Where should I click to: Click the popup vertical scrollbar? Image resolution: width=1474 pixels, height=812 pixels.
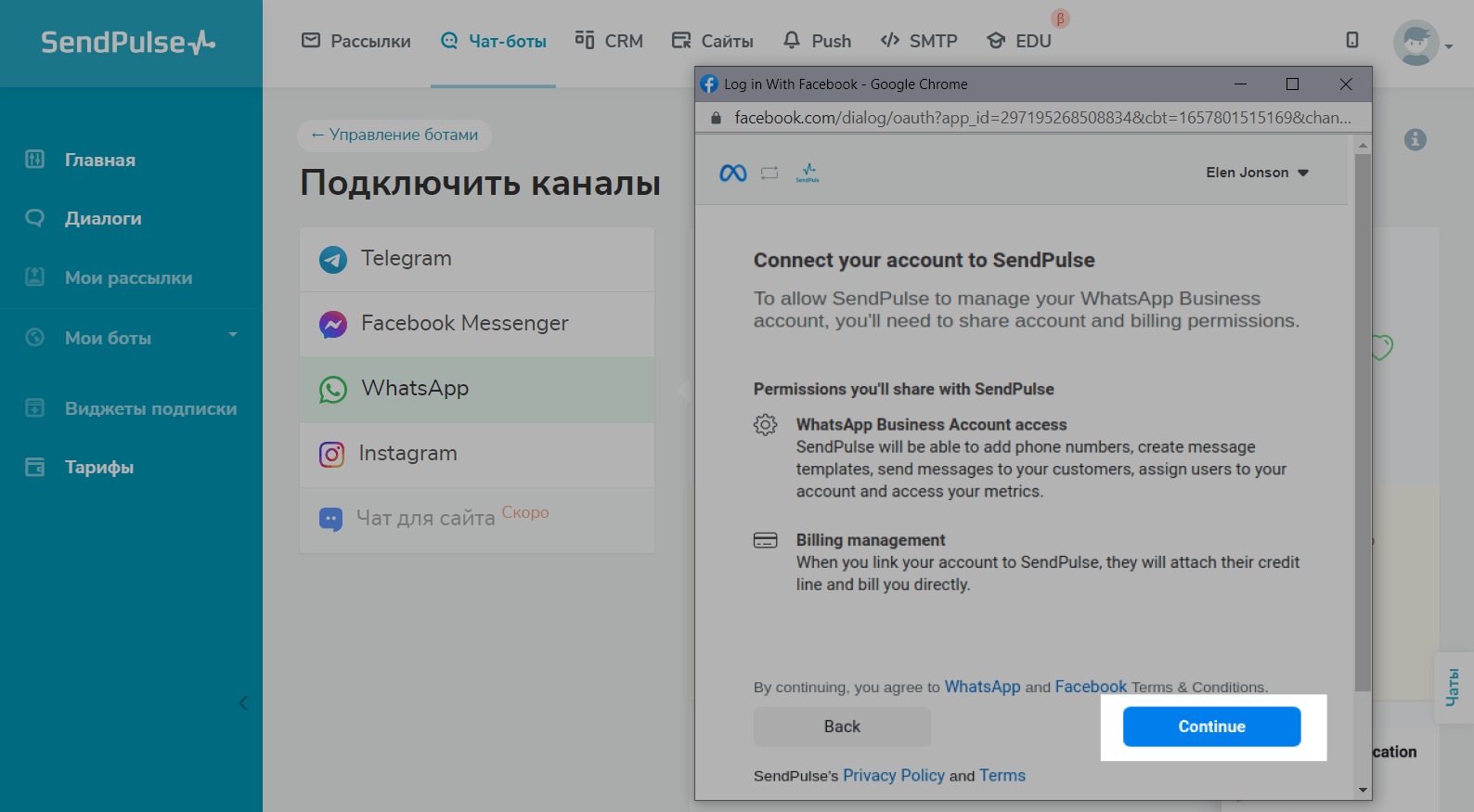pyautogui.click(x=1363, y=422)
